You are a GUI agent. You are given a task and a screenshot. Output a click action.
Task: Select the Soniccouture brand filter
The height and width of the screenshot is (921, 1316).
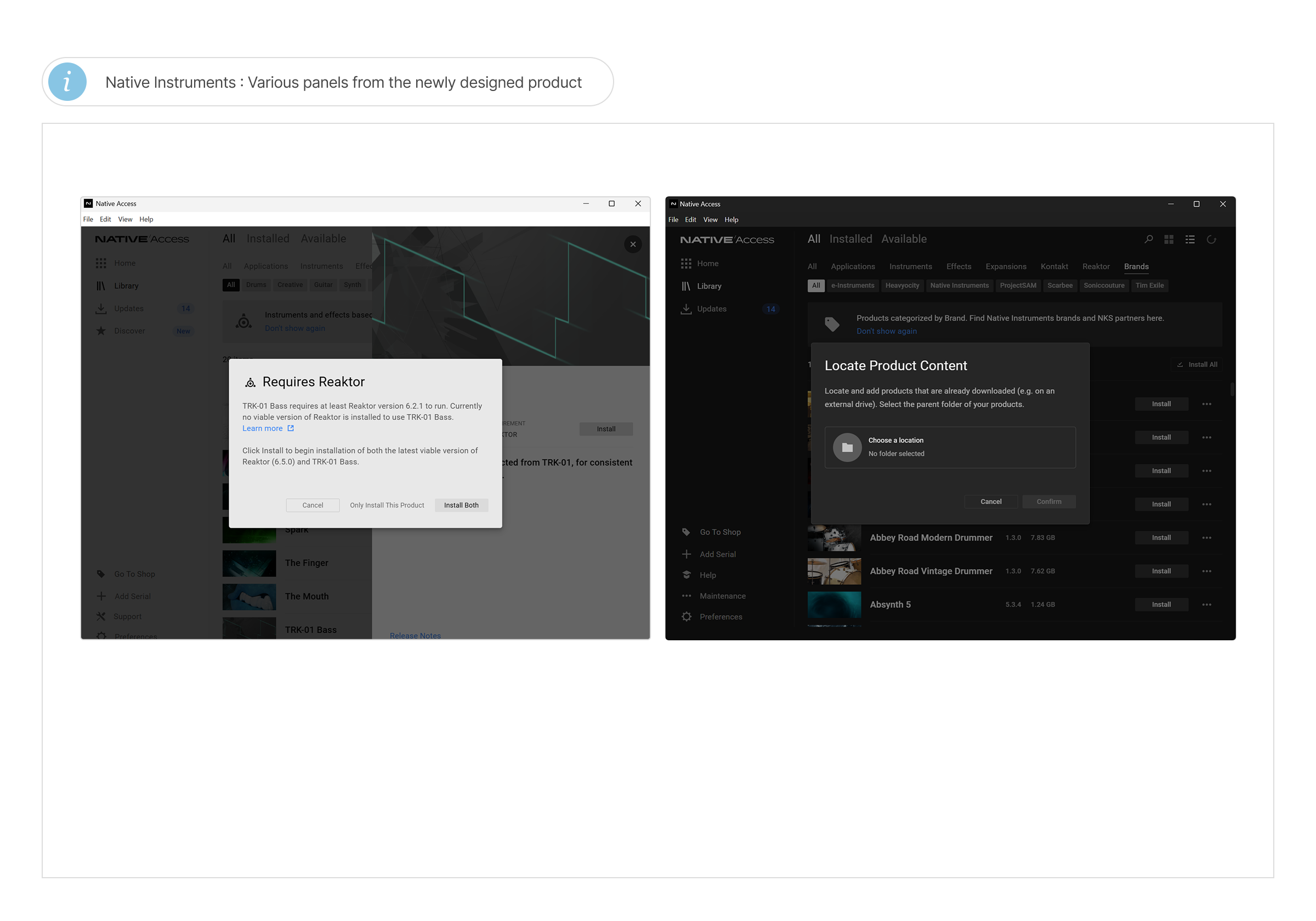click(x=1103, y=286)
